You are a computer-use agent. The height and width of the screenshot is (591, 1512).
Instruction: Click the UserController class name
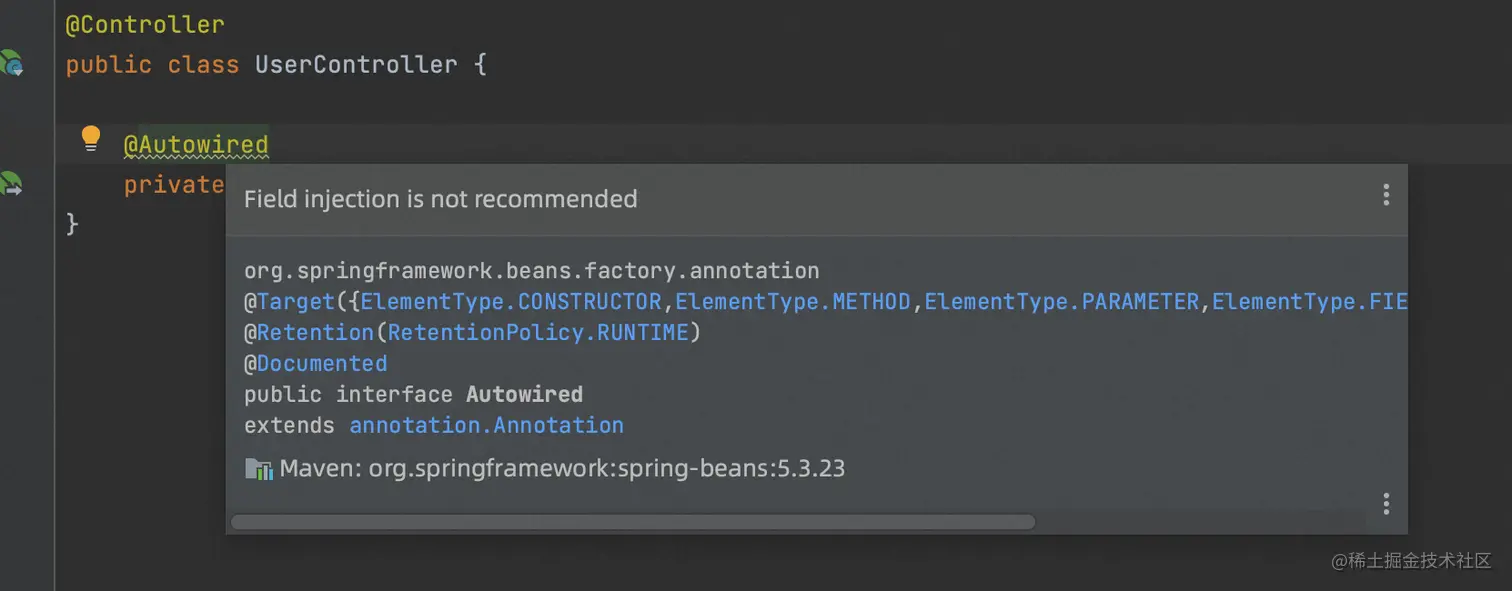tap(356, 65)
